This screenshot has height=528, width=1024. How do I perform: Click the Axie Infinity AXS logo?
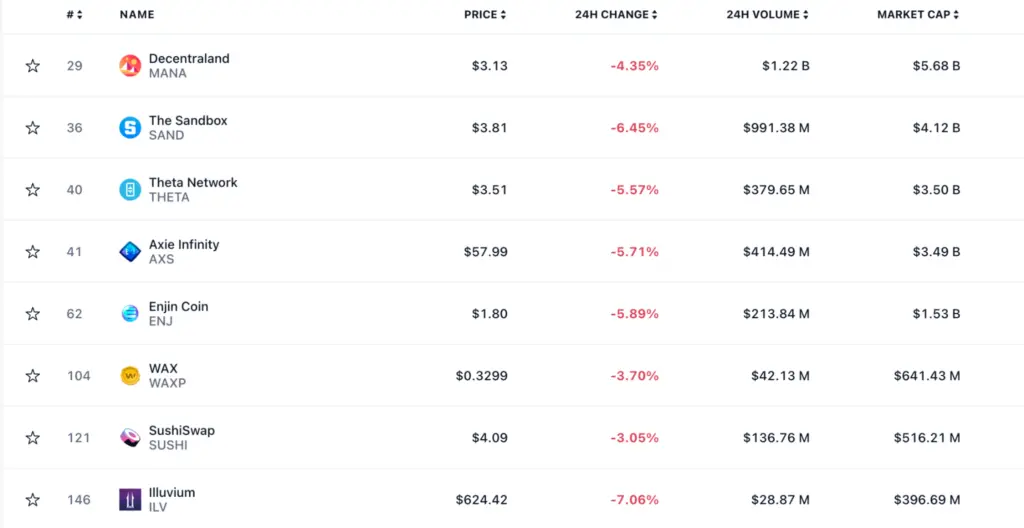pyautogui.click(x=130, y=252)
